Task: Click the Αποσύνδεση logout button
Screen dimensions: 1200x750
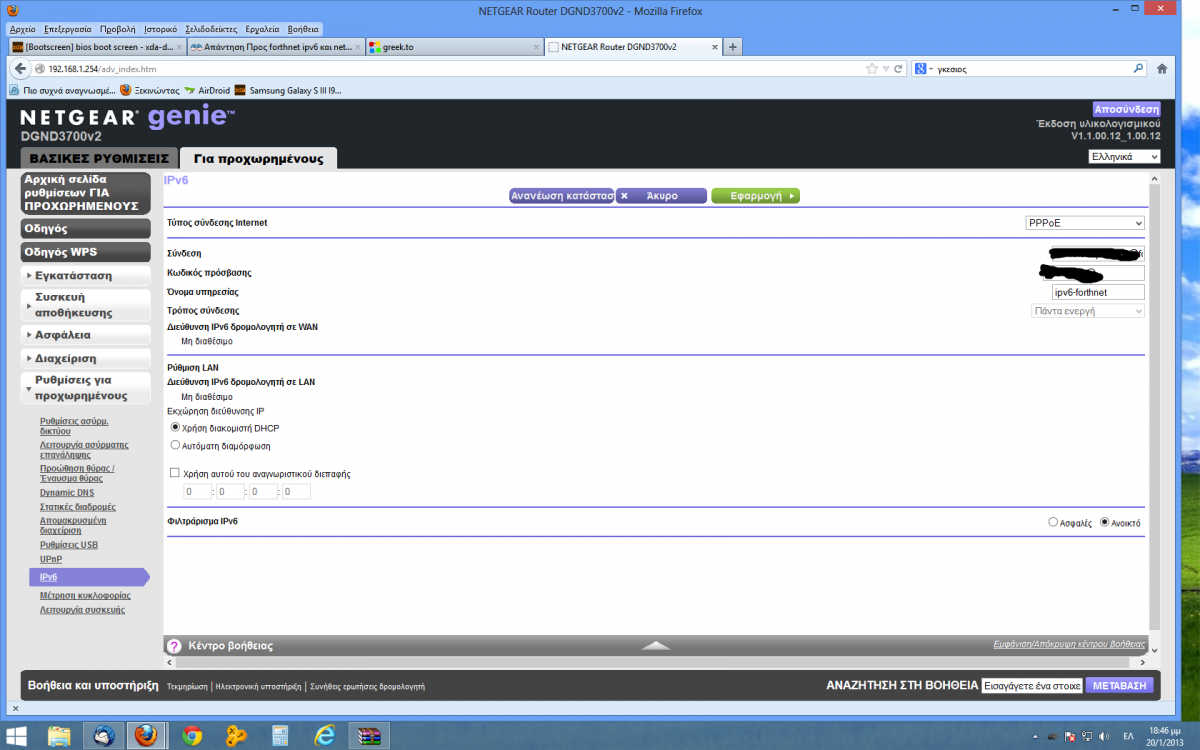Action: pos(1127,109)
